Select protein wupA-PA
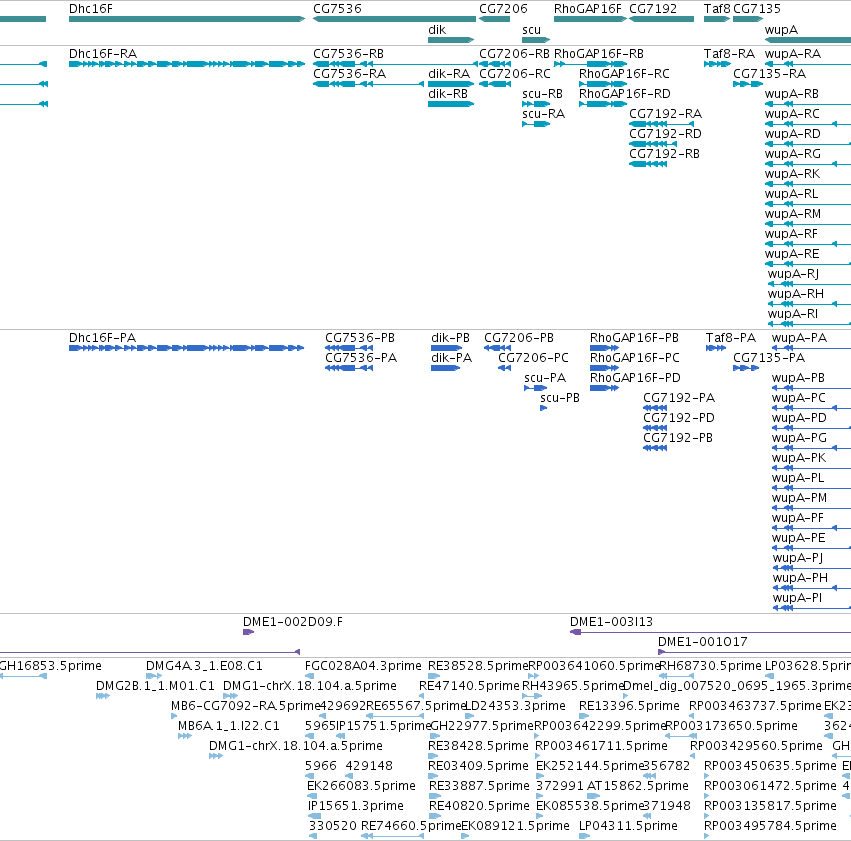The height and width of the screenshot is (841, 851). click(x=799, y=338)
